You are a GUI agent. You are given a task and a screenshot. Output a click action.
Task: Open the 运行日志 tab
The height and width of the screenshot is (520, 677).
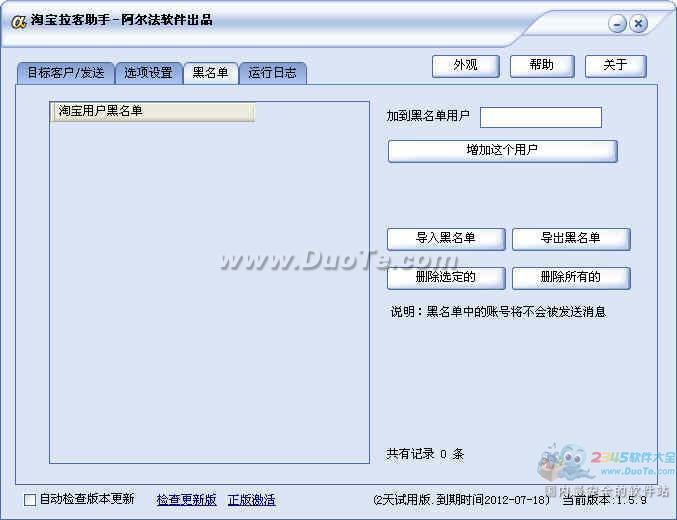pos(272,73)
